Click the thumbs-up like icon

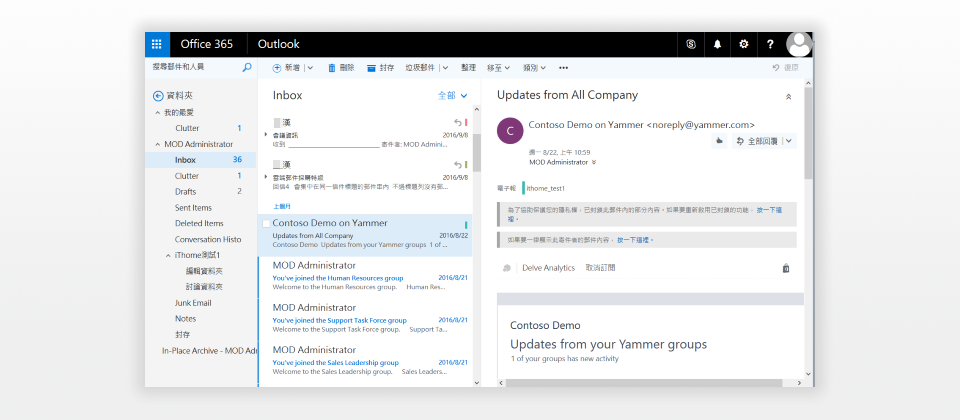point(719,141)
